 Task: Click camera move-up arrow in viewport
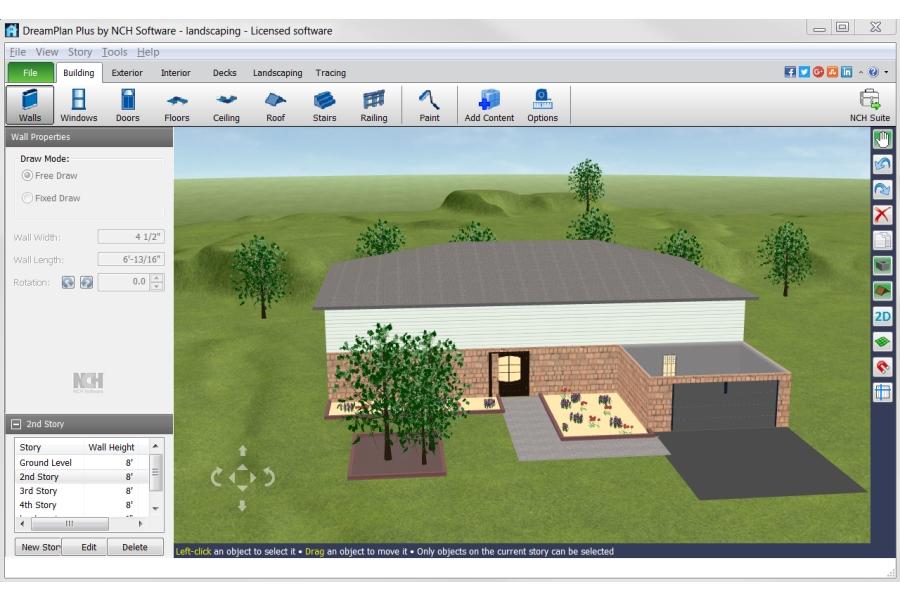tap(242, 451)
